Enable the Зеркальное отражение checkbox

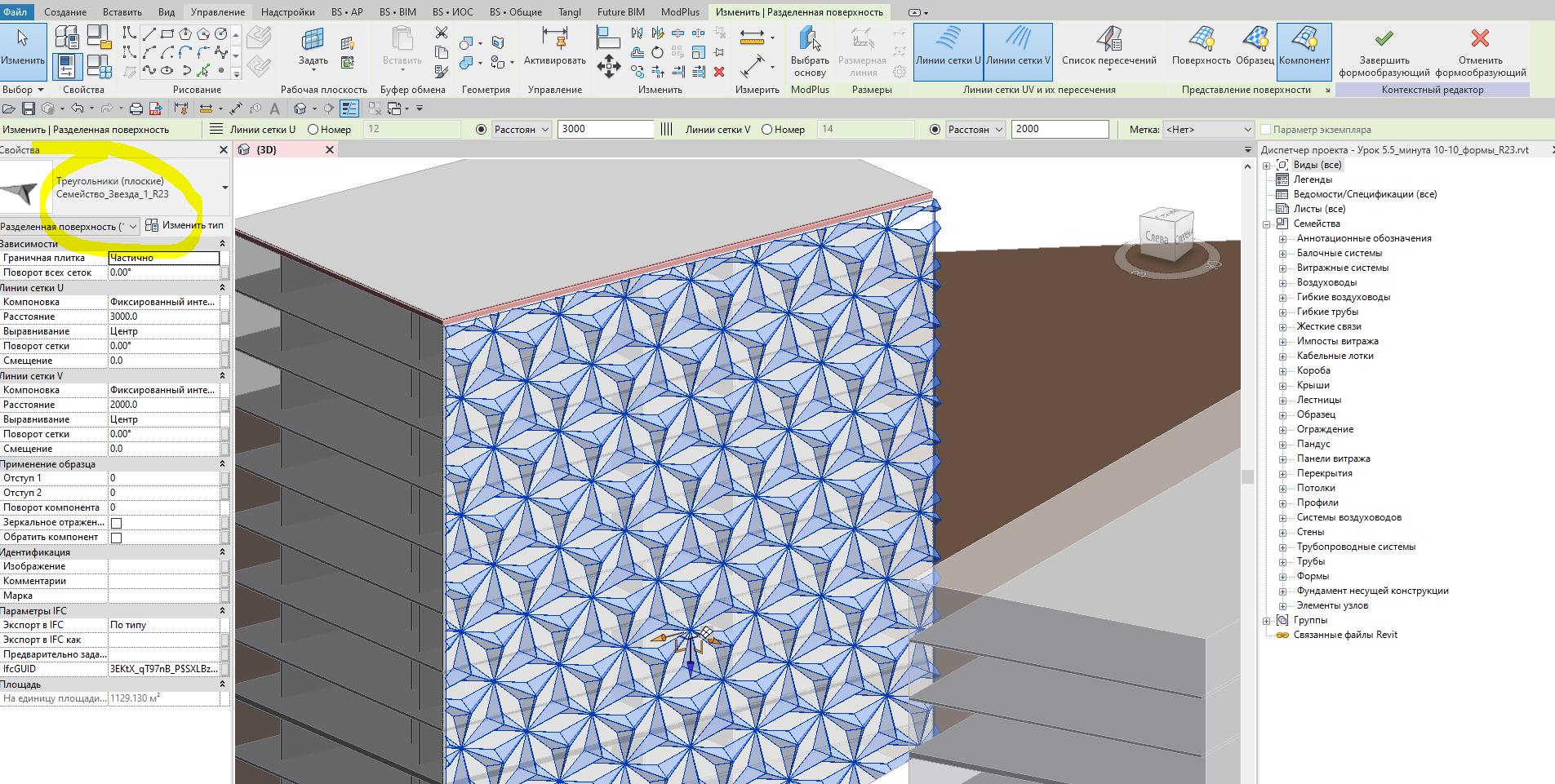point(116,523)
